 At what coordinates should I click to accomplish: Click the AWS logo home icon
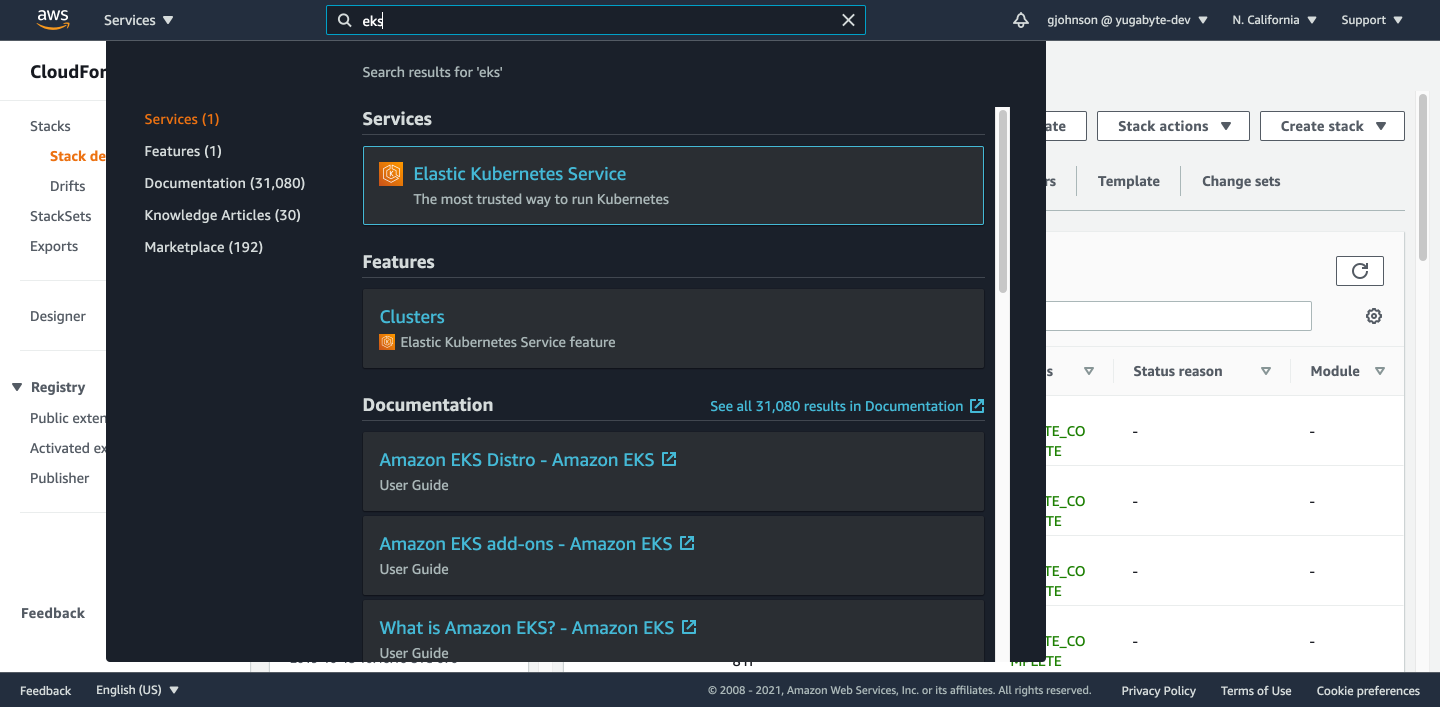pos(51,19)
